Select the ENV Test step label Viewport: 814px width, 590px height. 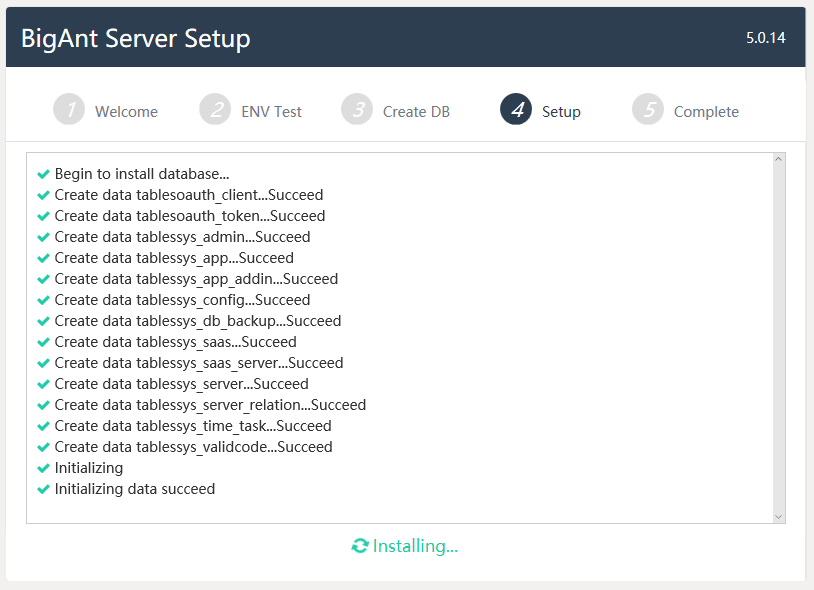point(272,112)
